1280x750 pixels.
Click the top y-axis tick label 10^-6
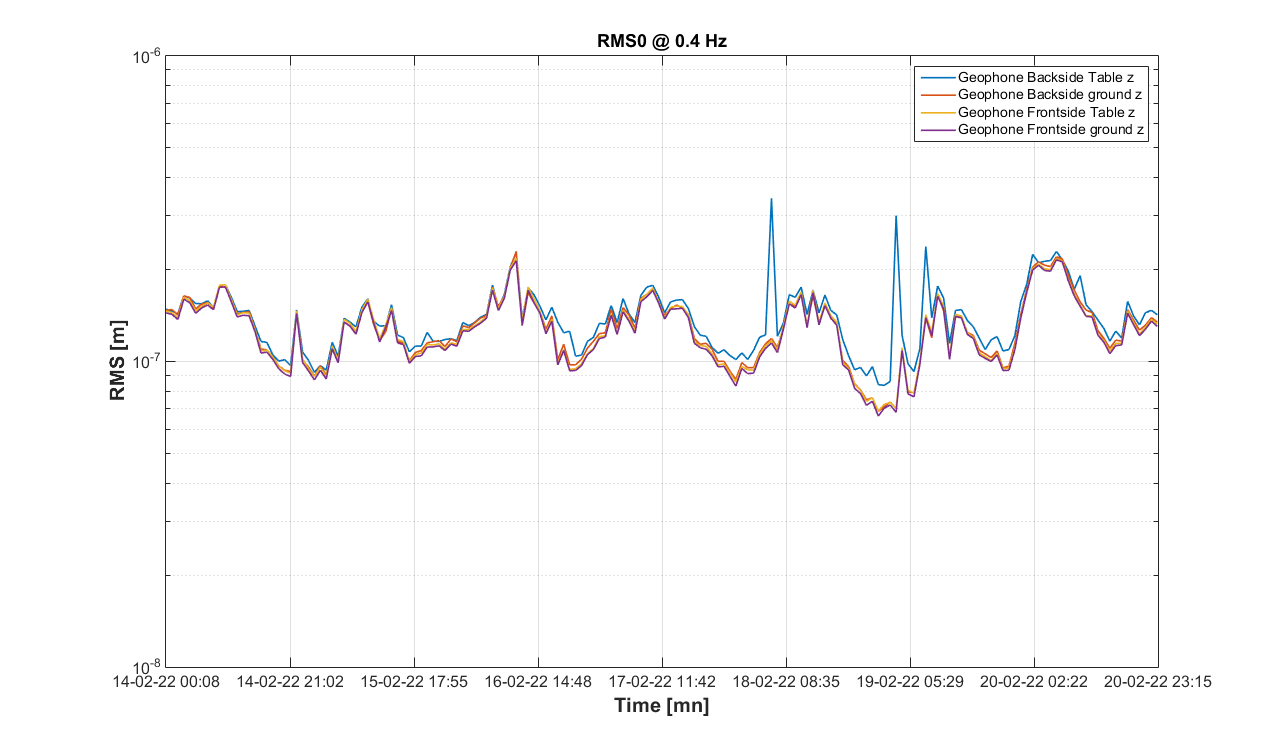pyautogui.click(x=147, y=57)
